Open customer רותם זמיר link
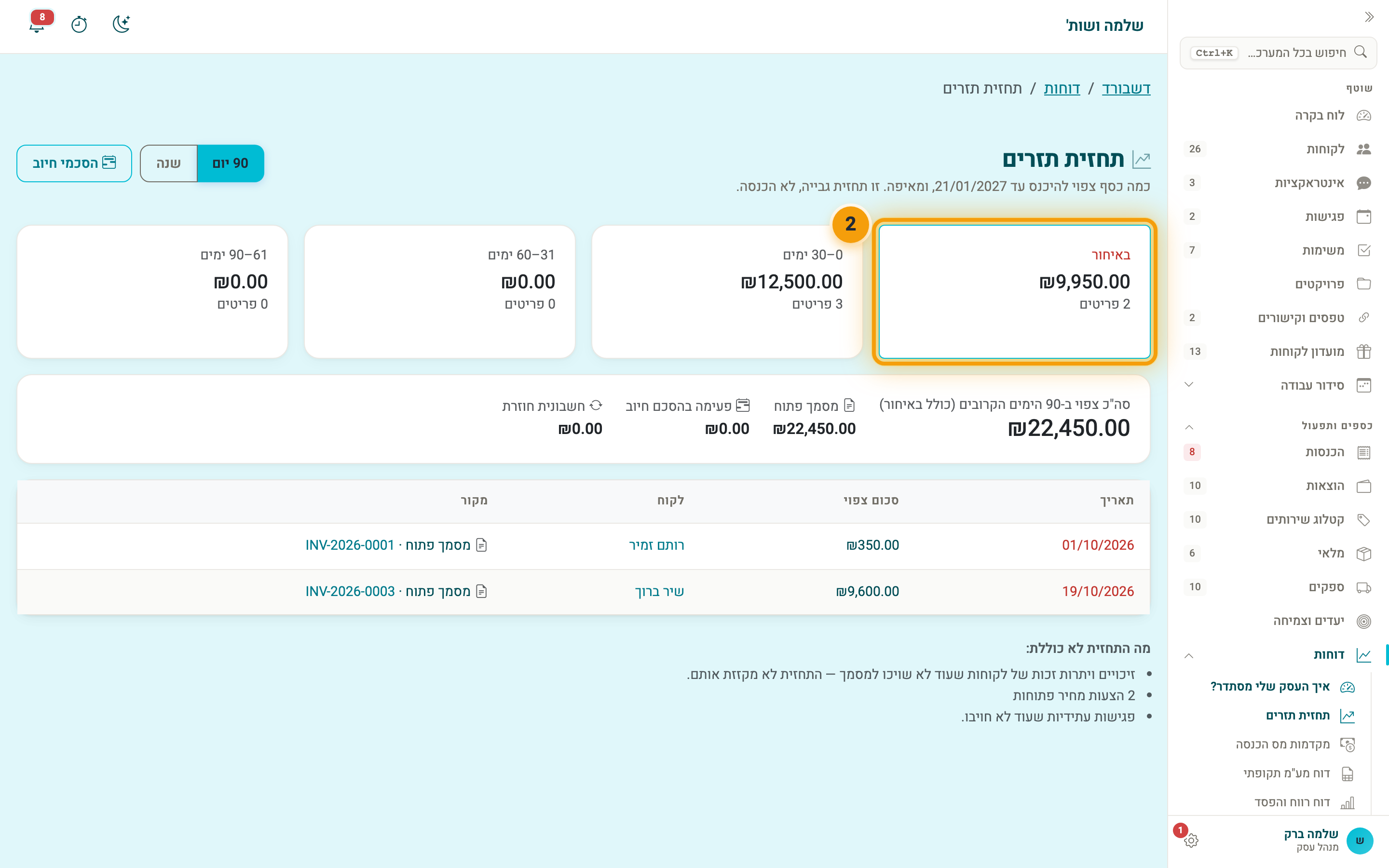The image size is (1389, 868). (656, 545)
